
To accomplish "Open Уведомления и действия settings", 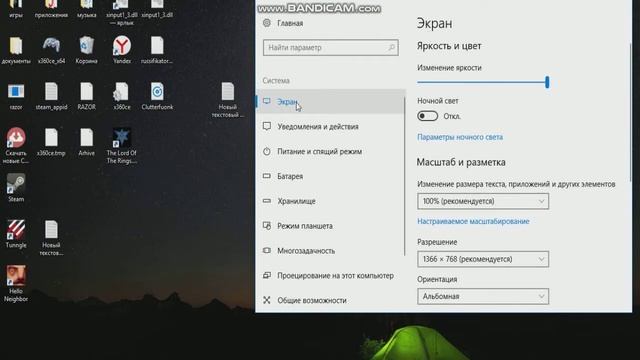I will pos(330,127).
